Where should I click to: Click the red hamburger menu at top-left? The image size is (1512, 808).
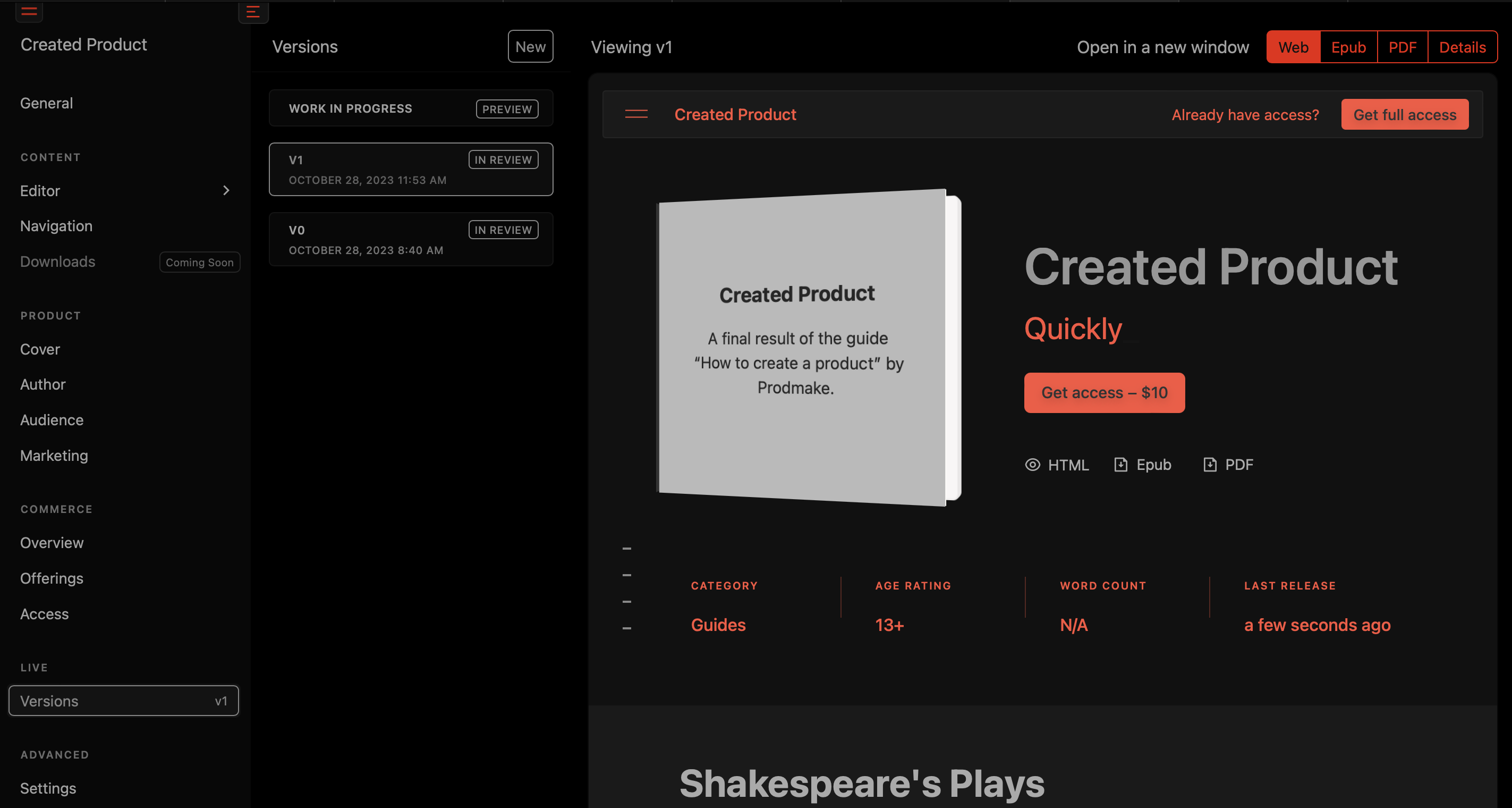29,11
